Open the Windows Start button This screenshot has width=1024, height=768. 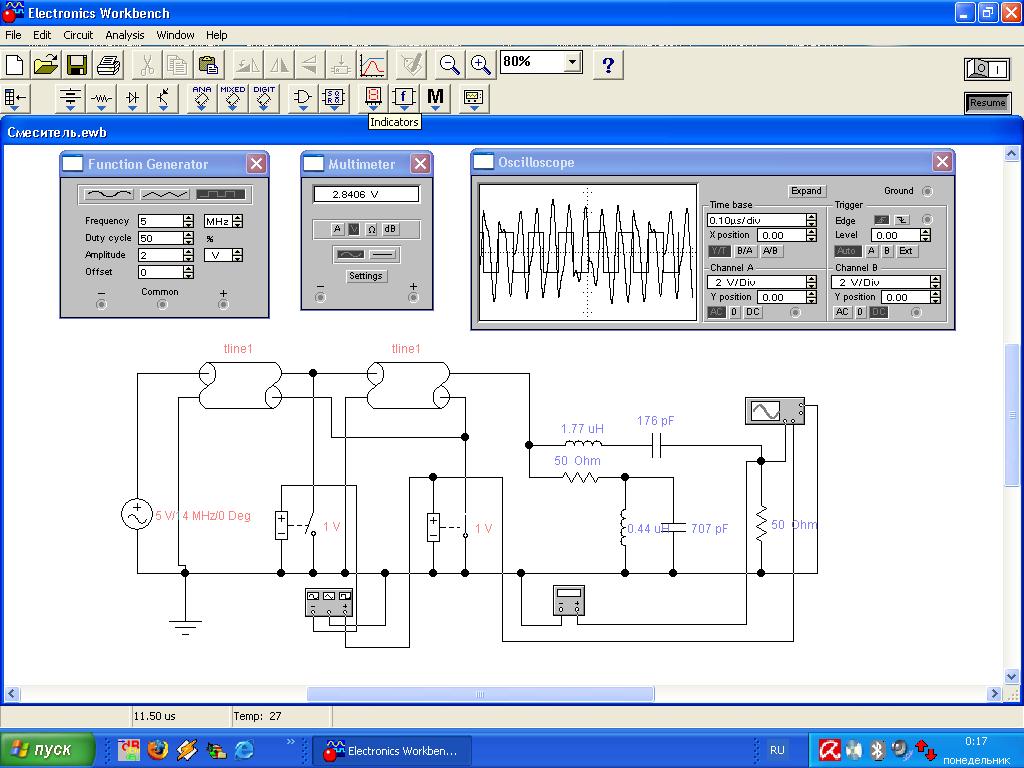click(48, 749)
